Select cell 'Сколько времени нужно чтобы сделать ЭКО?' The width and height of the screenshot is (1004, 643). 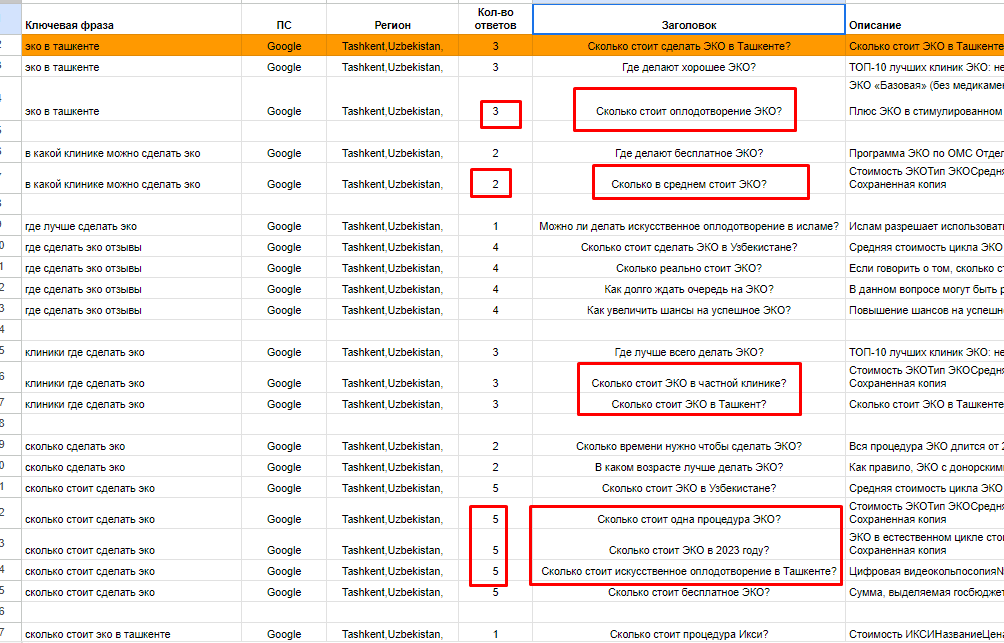pyautogui.click(x=689, y=446)
